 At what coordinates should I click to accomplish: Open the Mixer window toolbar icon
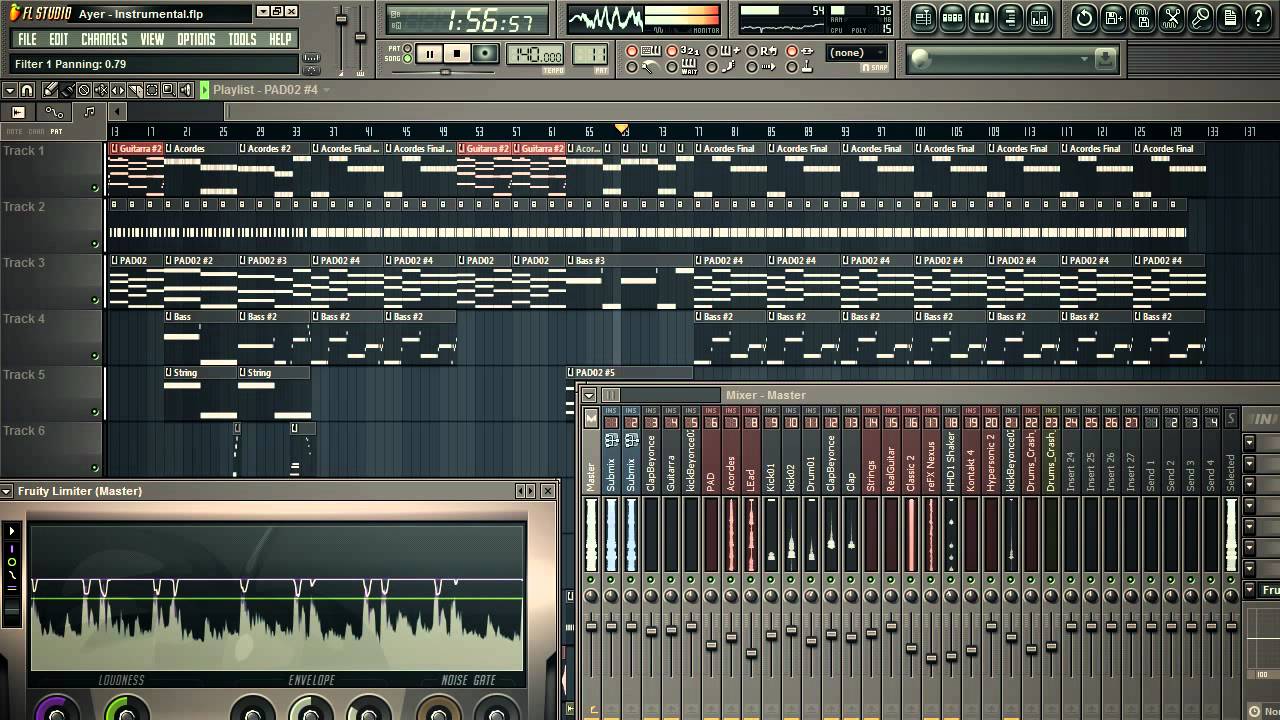click(1039, 17)
